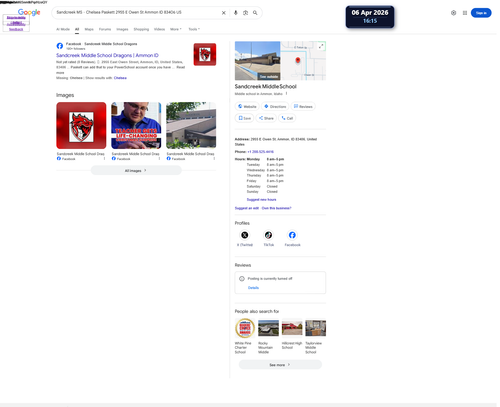
Task: Open the Reviews button
Action: pos(303,106)
